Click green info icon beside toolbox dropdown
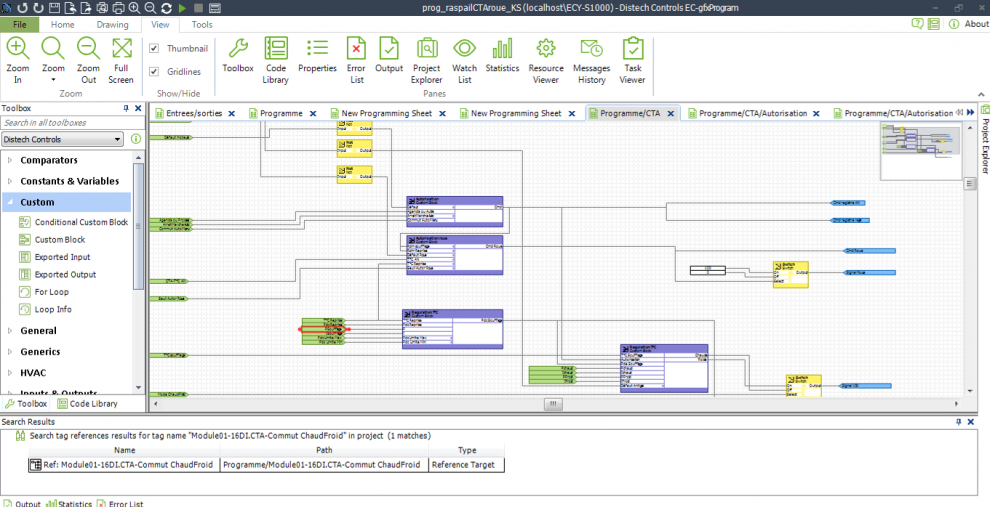Image resolution: width=990 pixels, height=507 pixels. pos(136,139)
